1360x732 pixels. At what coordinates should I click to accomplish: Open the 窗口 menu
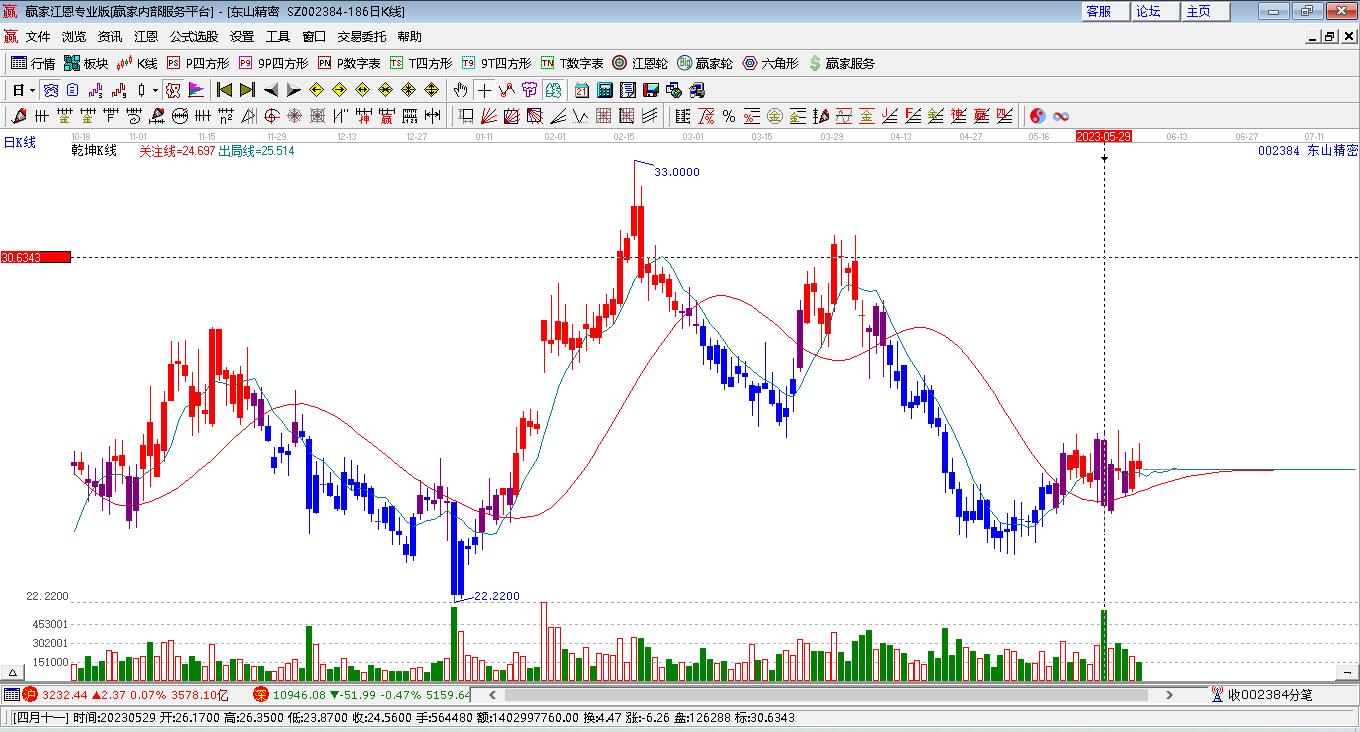coord(314,37)
